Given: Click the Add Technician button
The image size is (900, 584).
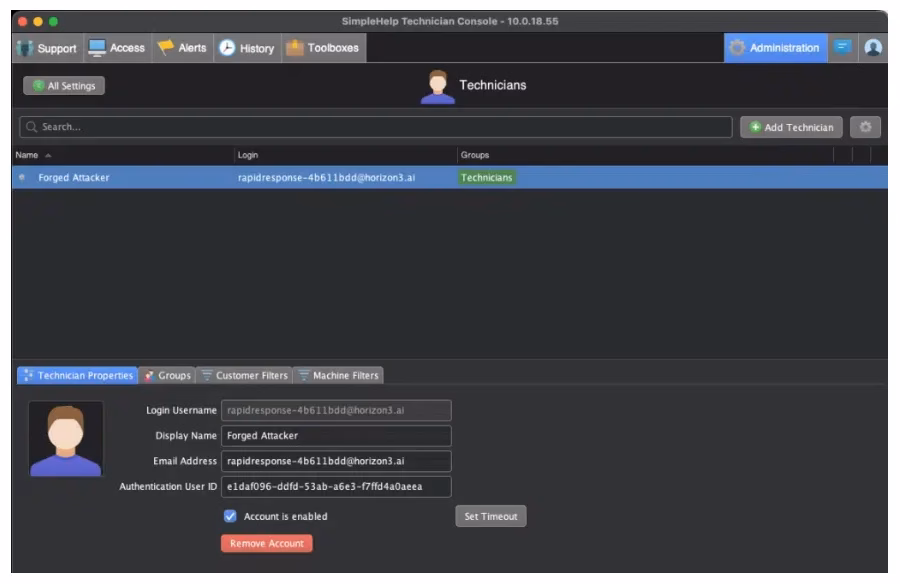Looking at the screenshot, I should [791, 127].
